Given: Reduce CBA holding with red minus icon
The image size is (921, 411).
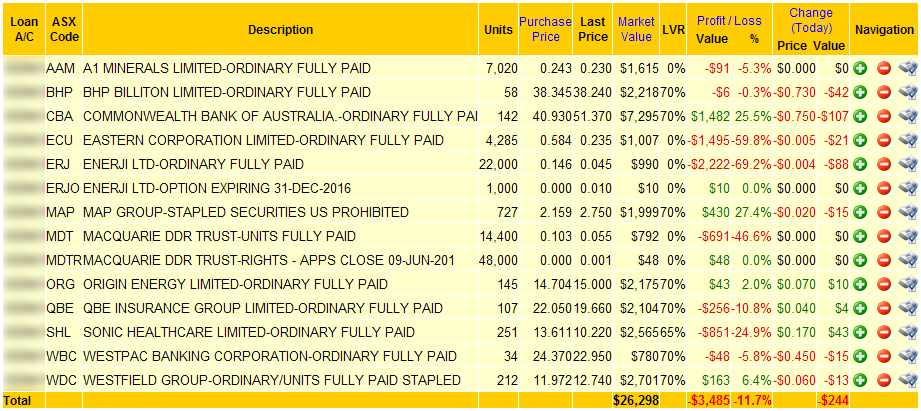Looking at the screenshot, I should (884, 116).
